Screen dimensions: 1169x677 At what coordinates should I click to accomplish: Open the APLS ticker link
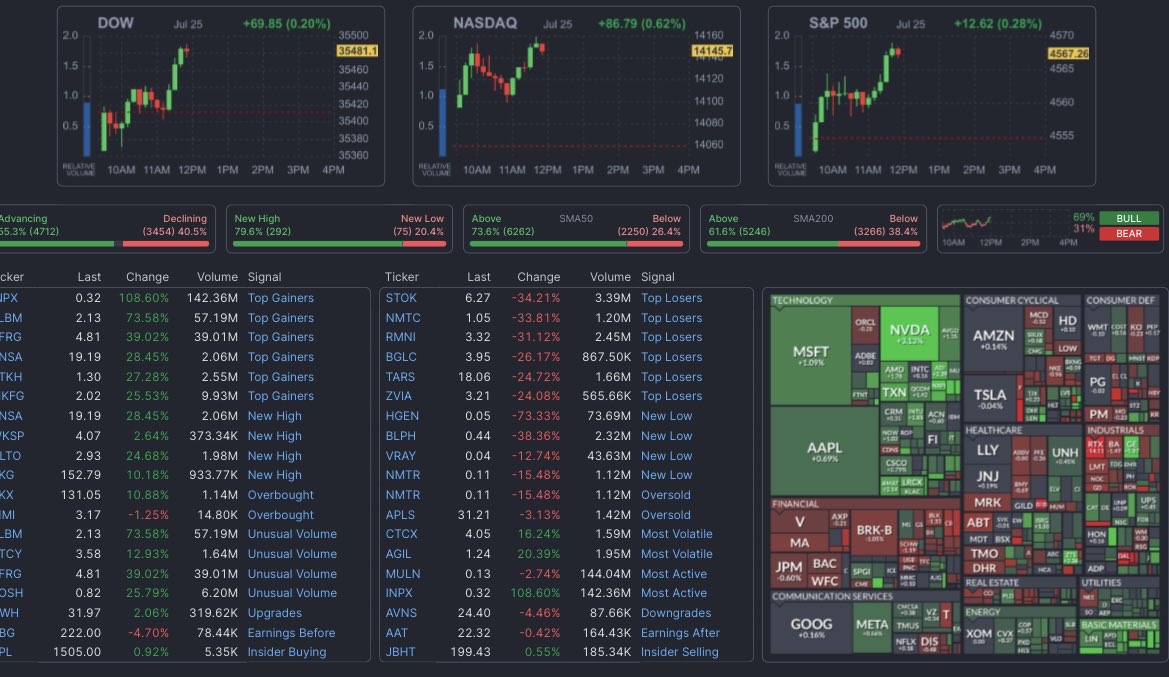point(400,514)
